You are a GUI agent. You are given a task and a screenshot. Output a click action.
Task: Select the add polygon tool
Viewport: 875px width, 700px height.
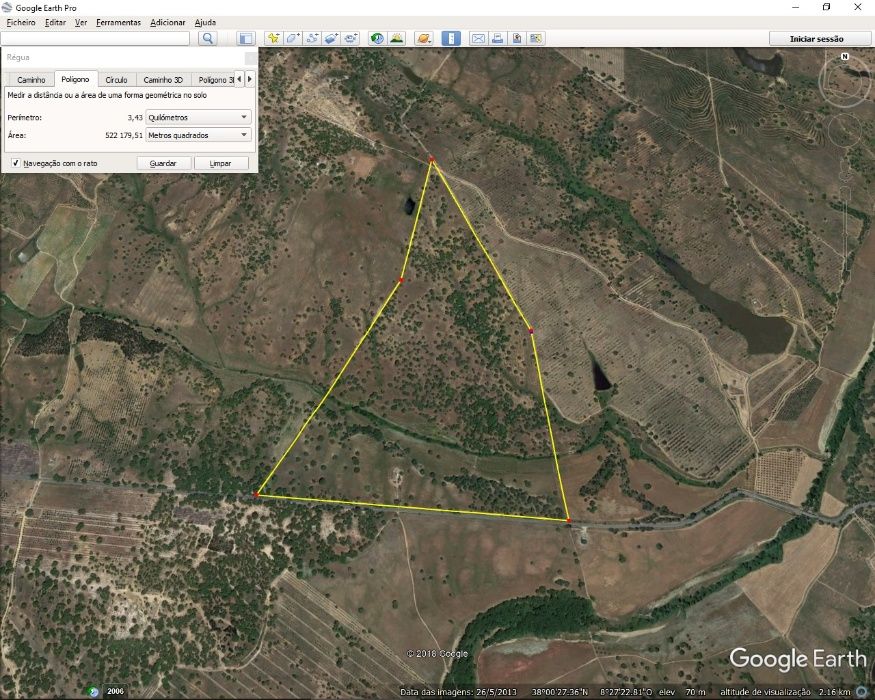pyautogui.click(x=293, y=39)
